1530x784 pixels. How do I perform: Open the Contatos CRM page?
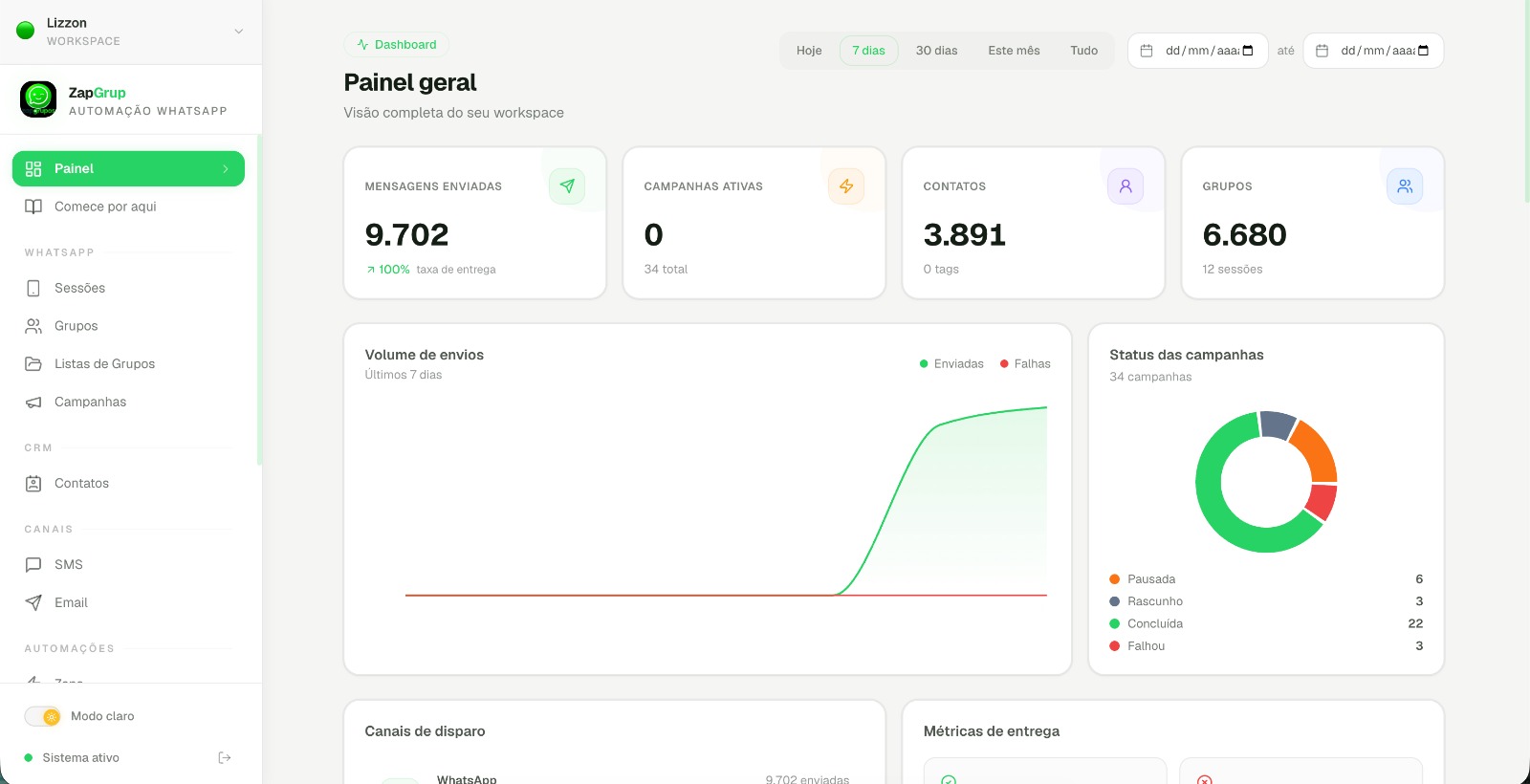pos(128,484)
